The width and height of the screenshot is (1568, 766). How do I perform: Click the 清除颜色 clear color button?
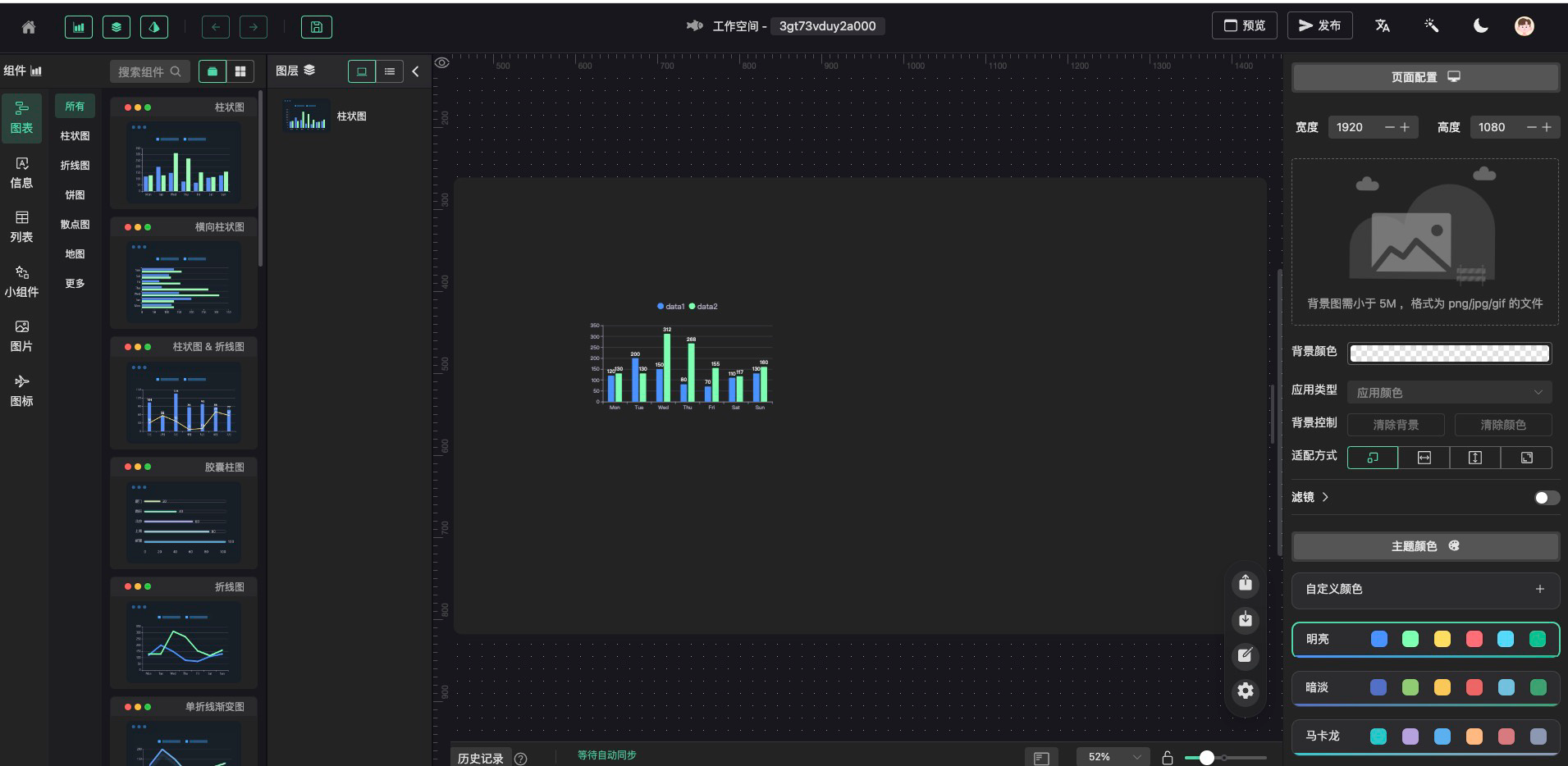[1503, 425]
